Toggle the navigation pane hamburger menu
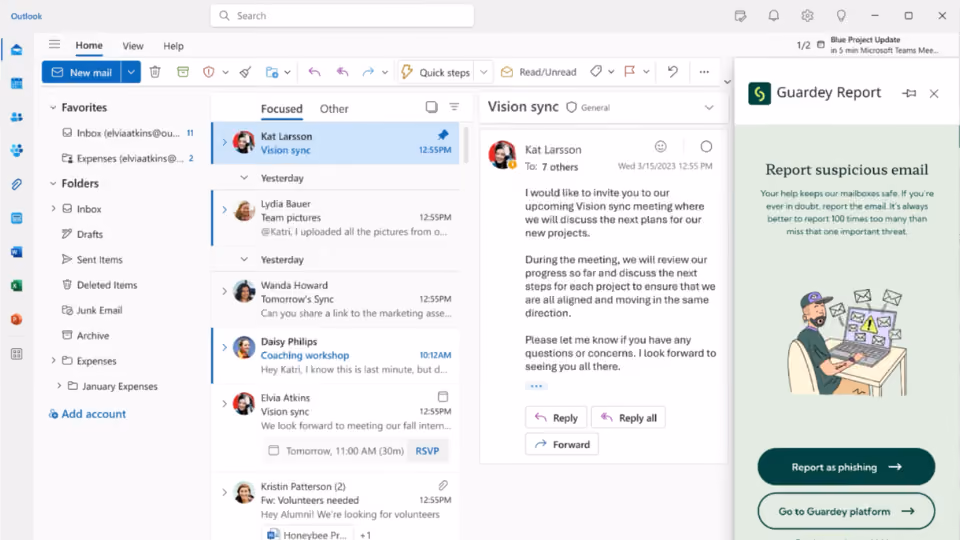The image size is (960, 540). tap(54, 44)
